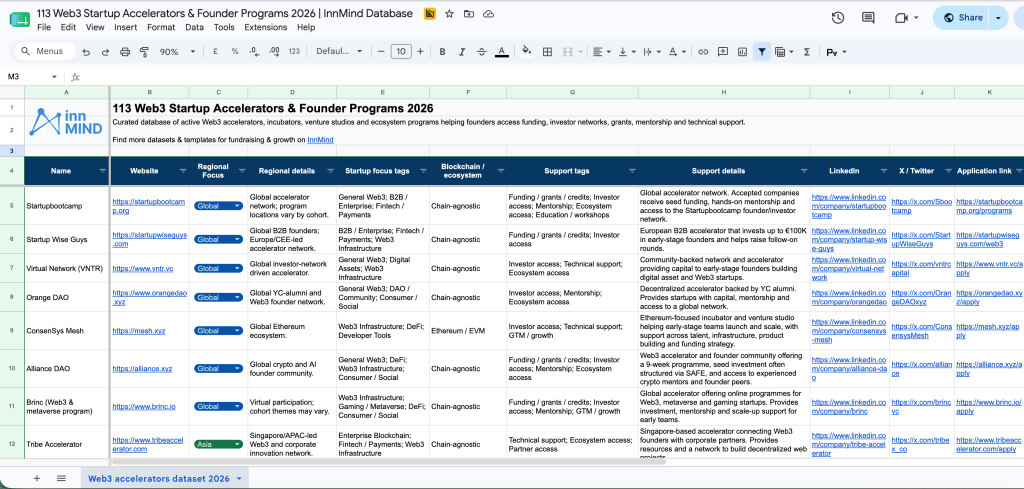Open the text color picker
The height and width of the screenshot is (489, 1024).
click(502, 52)
